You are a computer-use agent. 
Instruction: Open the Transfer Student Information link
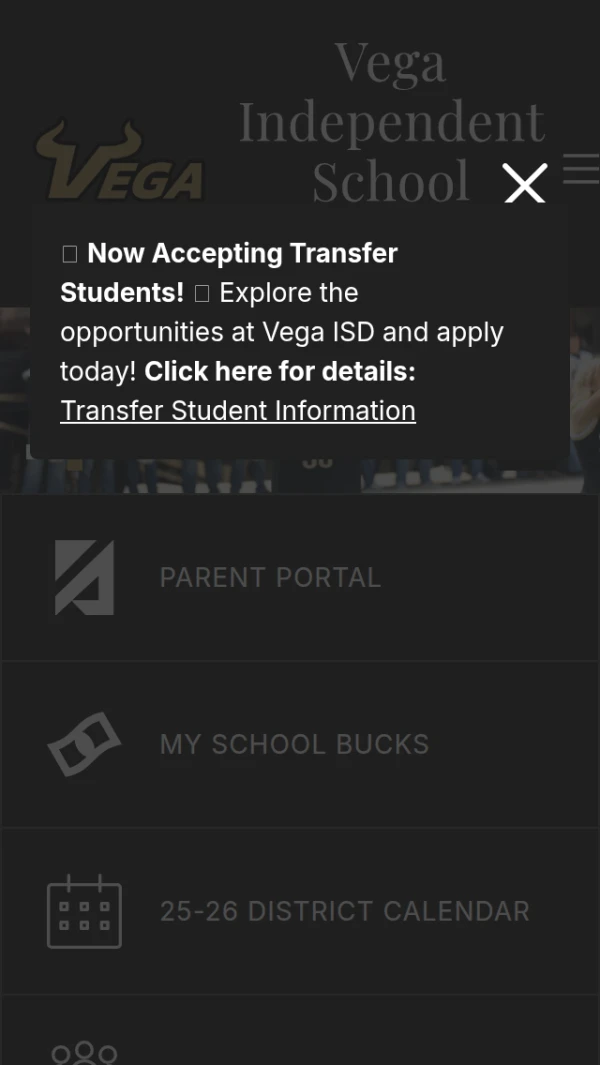238,410
